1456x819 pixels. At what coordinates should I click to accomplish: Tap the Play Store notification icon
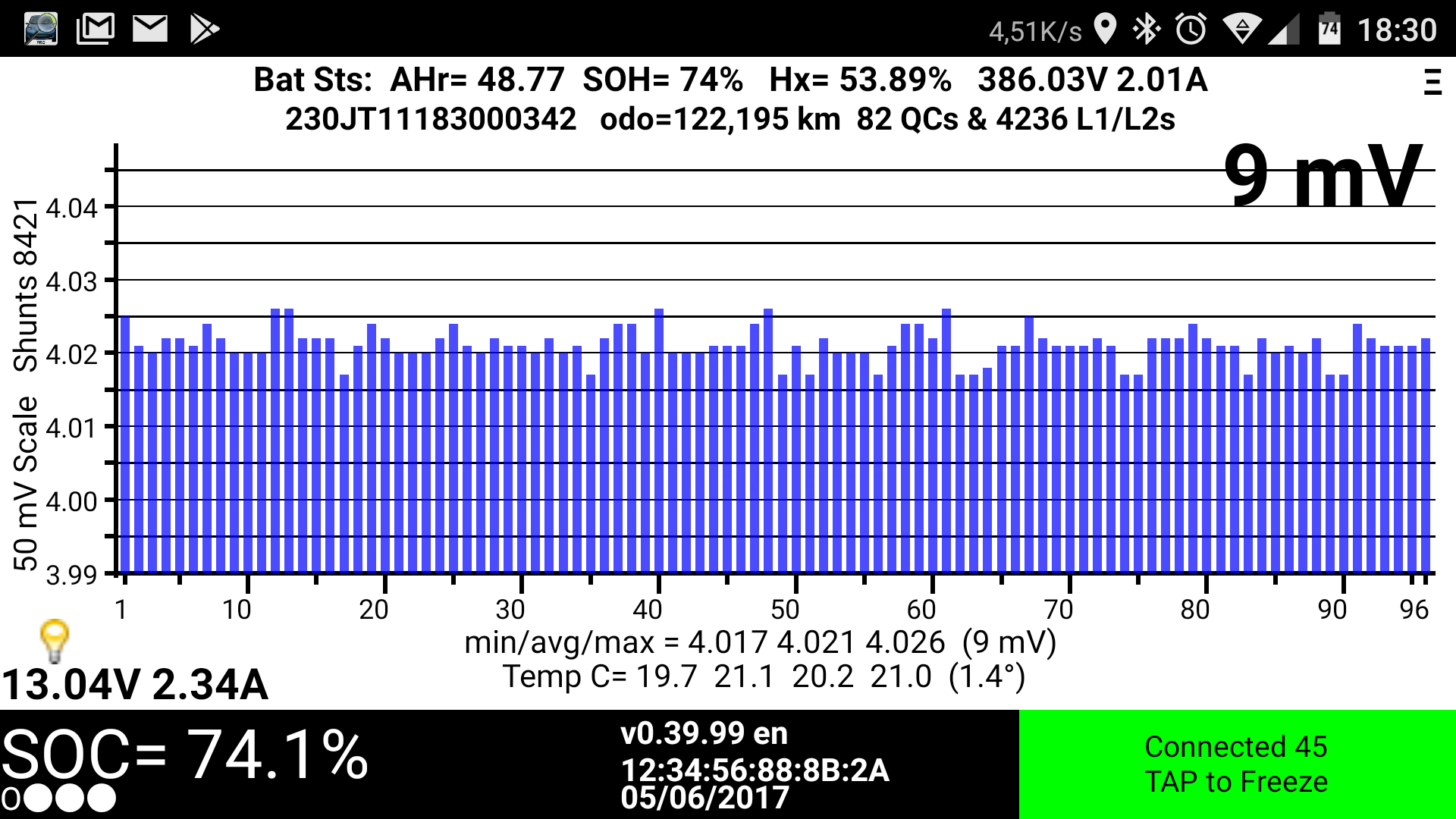click(x=204, y=29)
